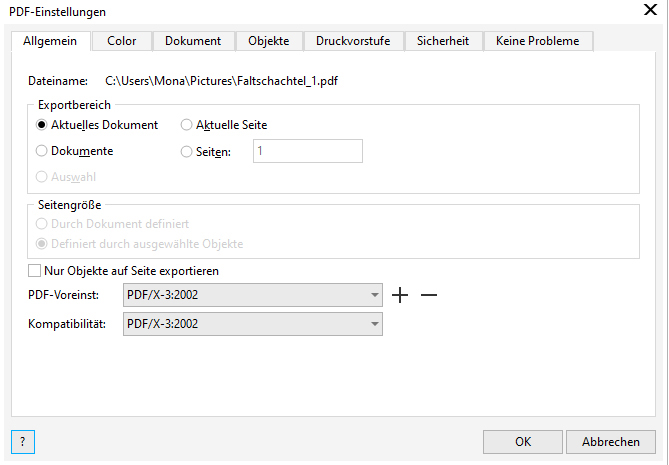Open the Sicherheit tab
Viewport: 669px width, 465px height.
444,41
